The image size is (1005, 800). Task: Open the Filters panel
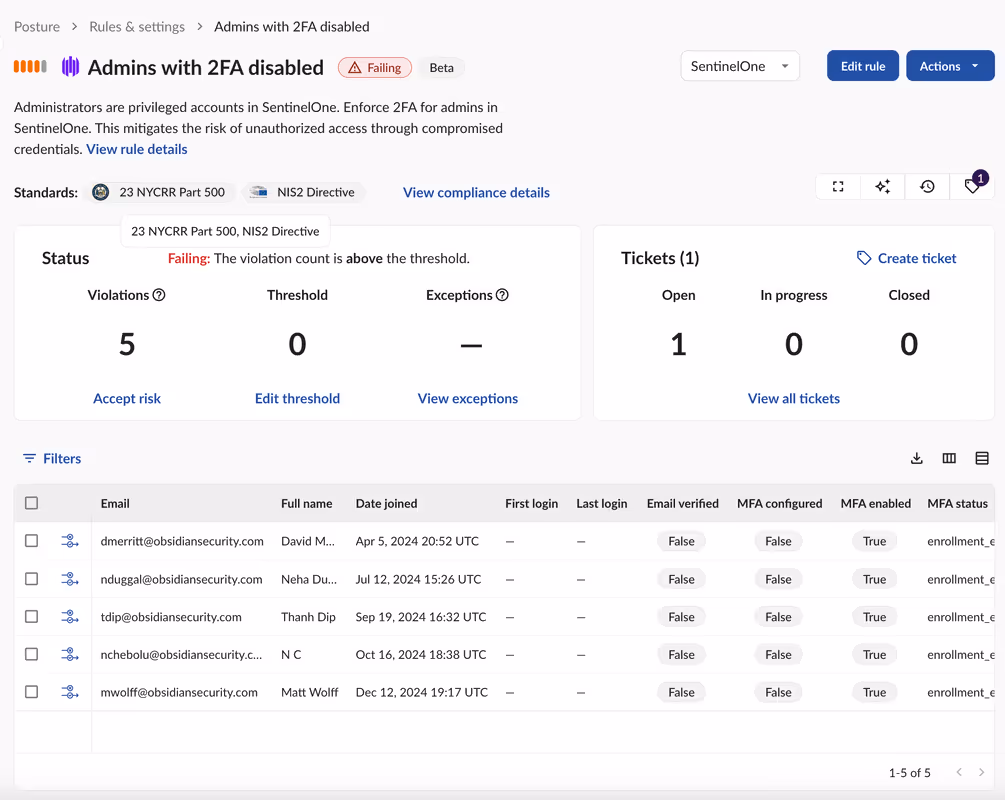pyautogui.click(x=53, y=458)
